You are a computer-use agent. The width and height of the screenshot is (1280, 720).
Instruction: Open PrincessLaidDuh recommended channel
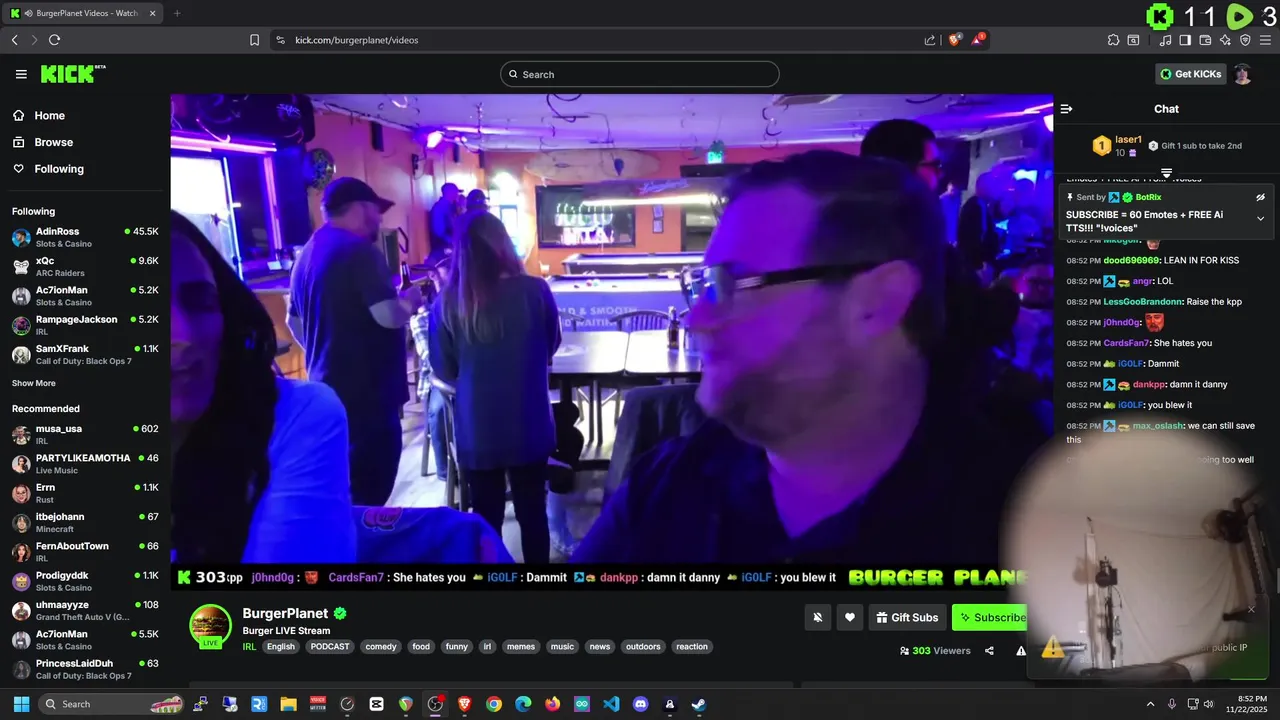coord(84,669)
